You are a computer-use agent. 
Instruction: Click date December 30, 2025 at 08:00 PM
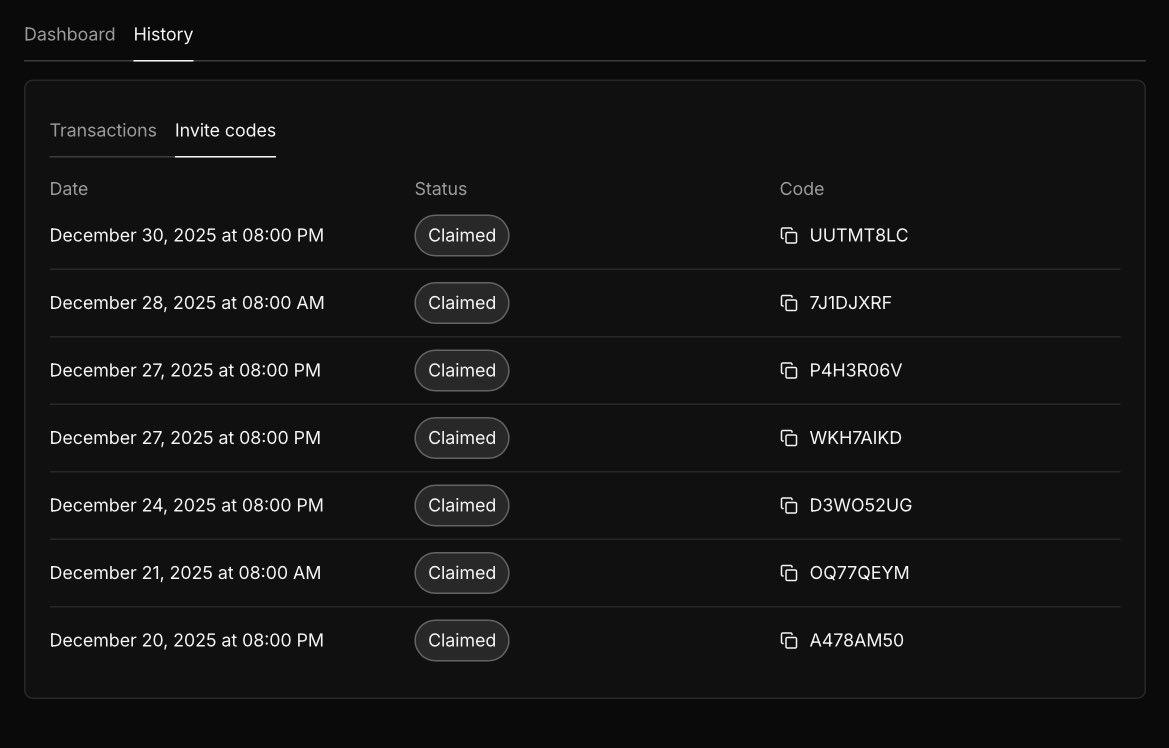tap(186, 236)
